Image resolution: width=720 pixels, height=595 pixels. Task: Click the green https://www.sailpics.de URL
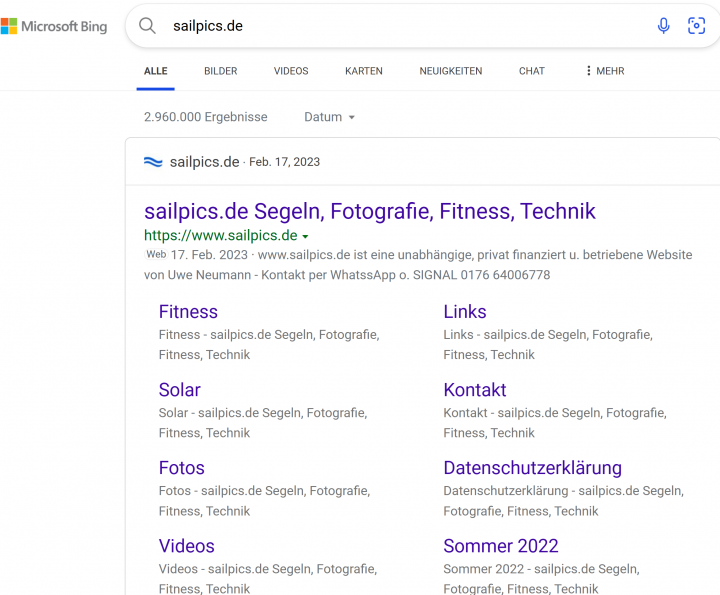tap(221, 236)
